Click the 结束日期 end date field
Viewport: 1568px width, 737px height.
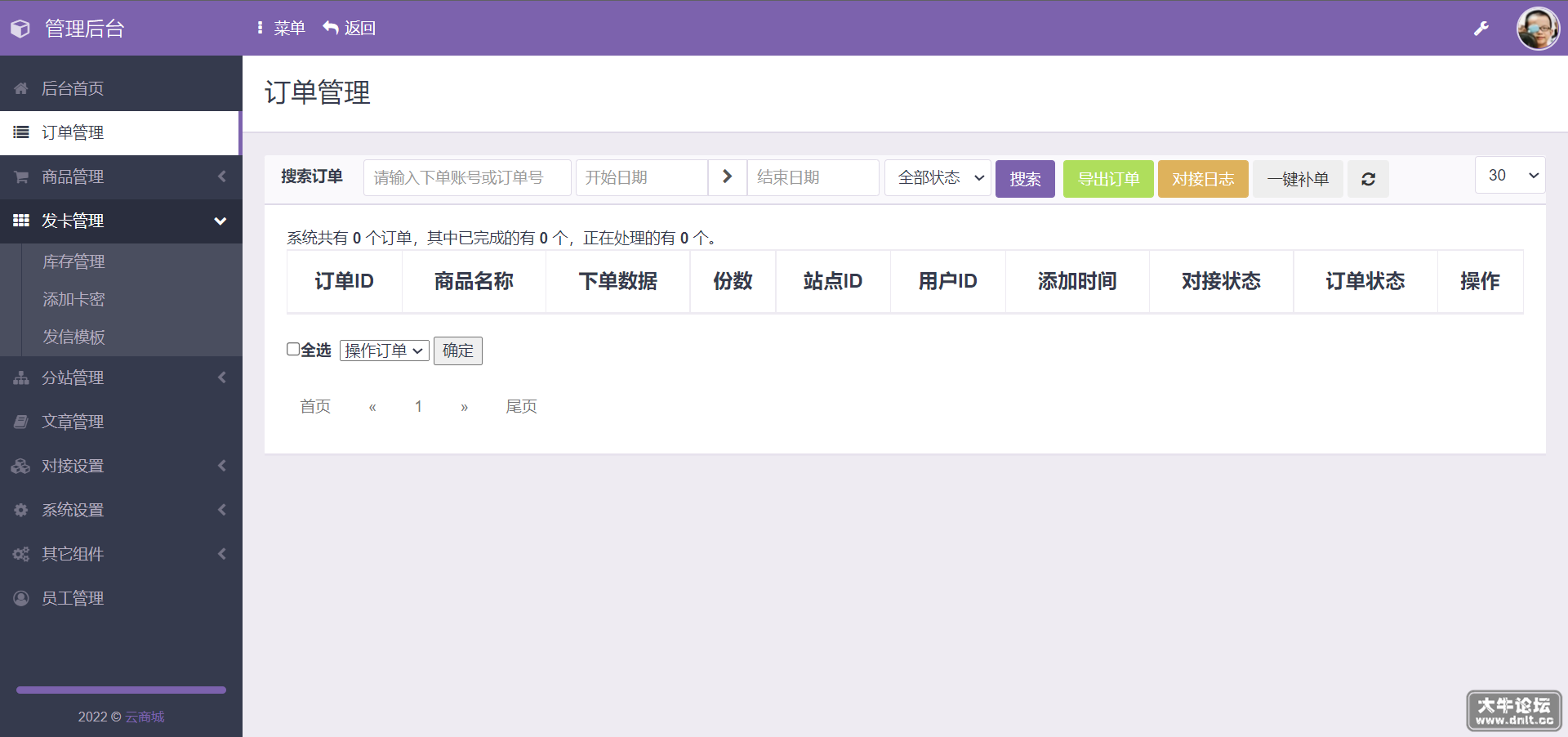[x=813, y=177]
